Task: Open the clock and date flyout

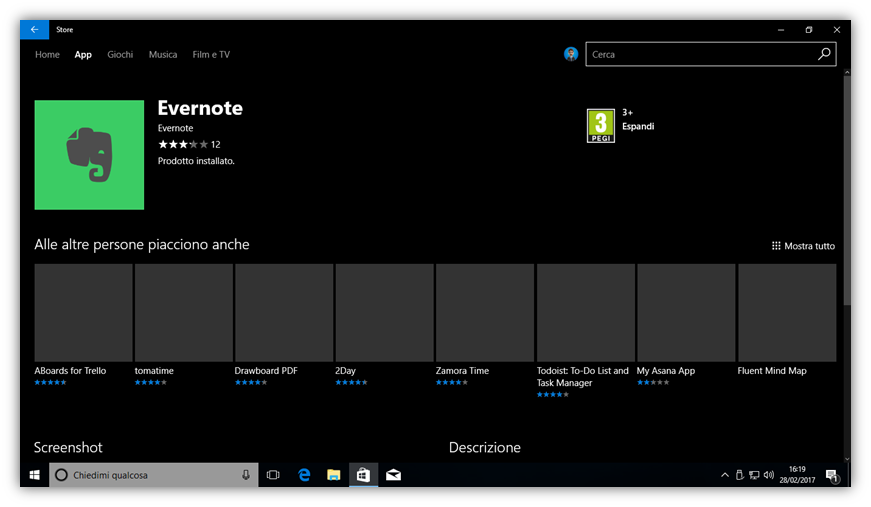Action: tap(797, 475)
